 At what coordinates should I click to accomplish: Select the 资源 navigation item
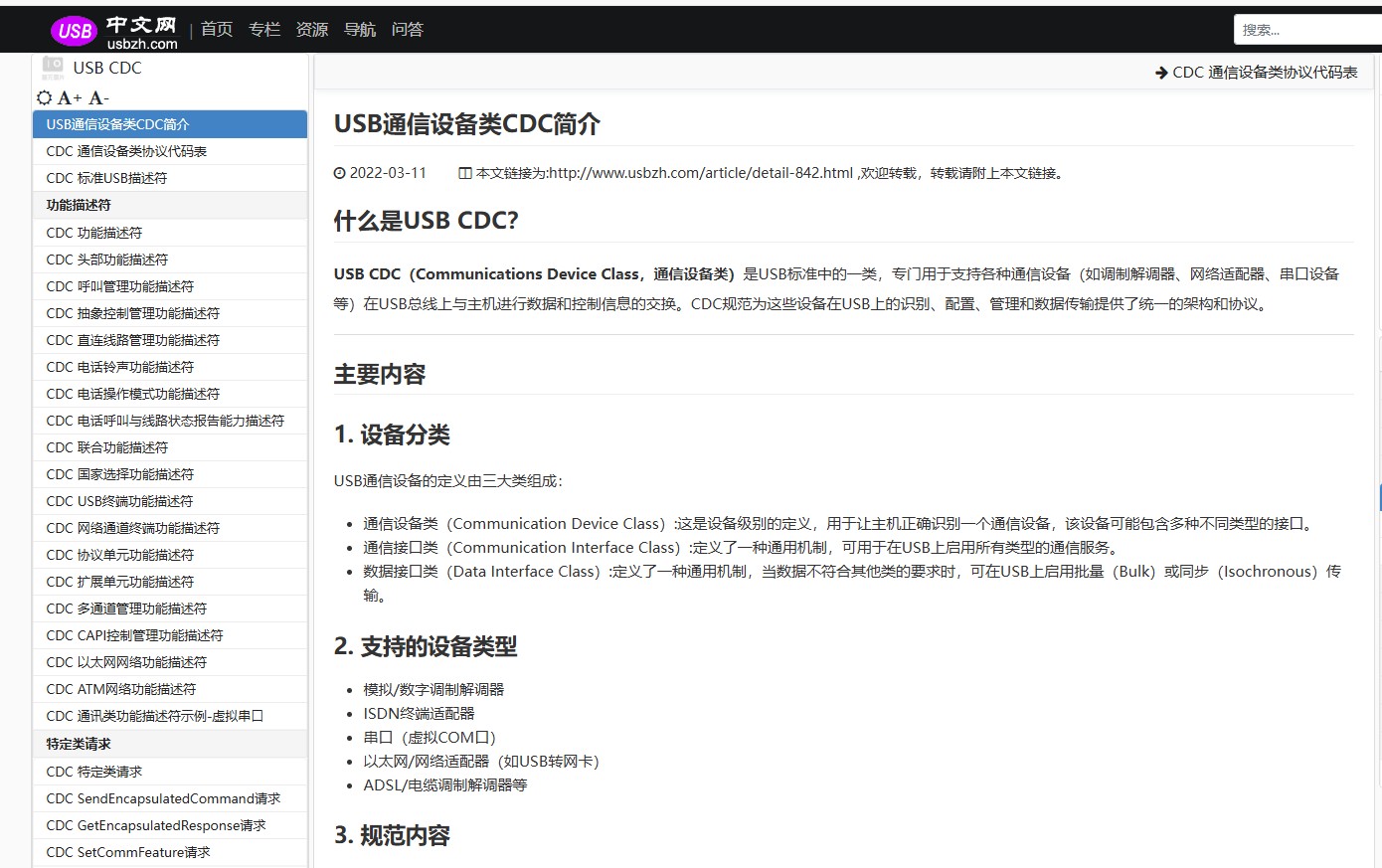[x=311, y=29]
